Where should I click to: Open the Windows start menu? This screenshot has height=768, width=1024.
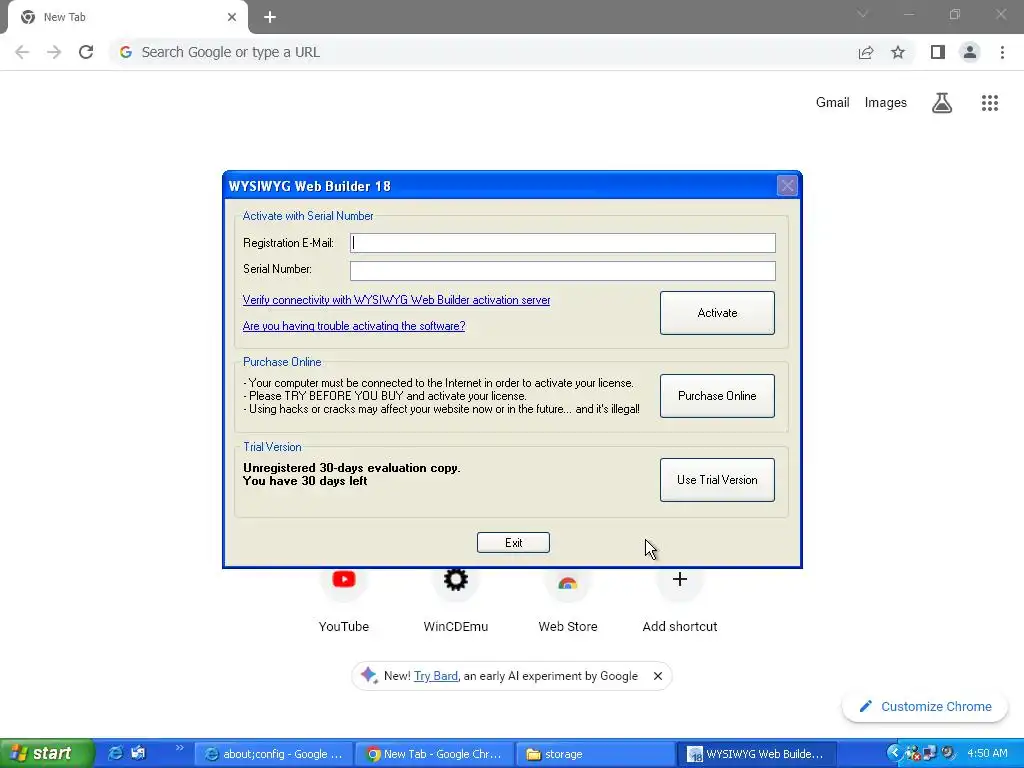pyautogui.click(x=46, y=754)
